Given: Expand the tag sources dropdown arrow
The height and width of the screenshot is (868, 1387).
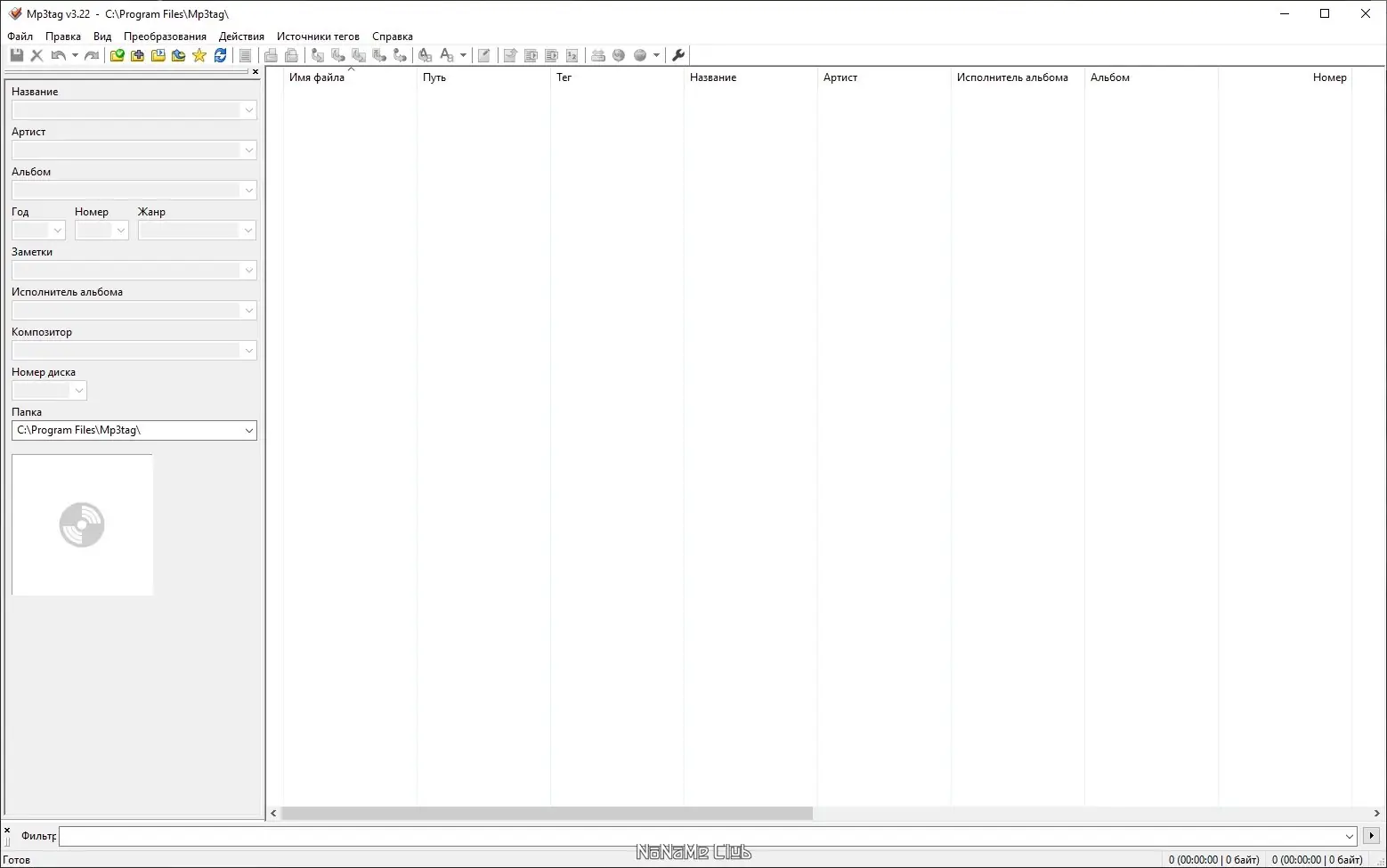Looking at the screenshot, I should 656,55.
